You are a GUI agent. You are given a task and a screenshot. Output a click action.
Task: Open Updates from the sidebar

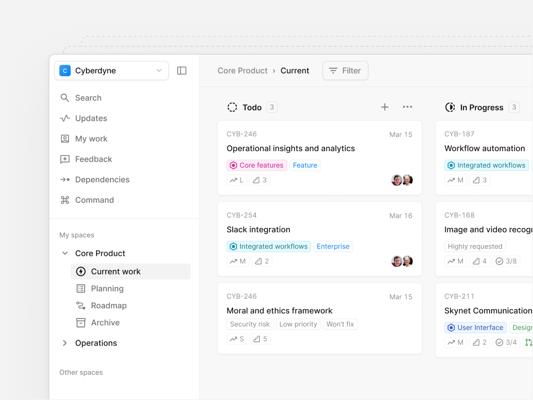84,118
